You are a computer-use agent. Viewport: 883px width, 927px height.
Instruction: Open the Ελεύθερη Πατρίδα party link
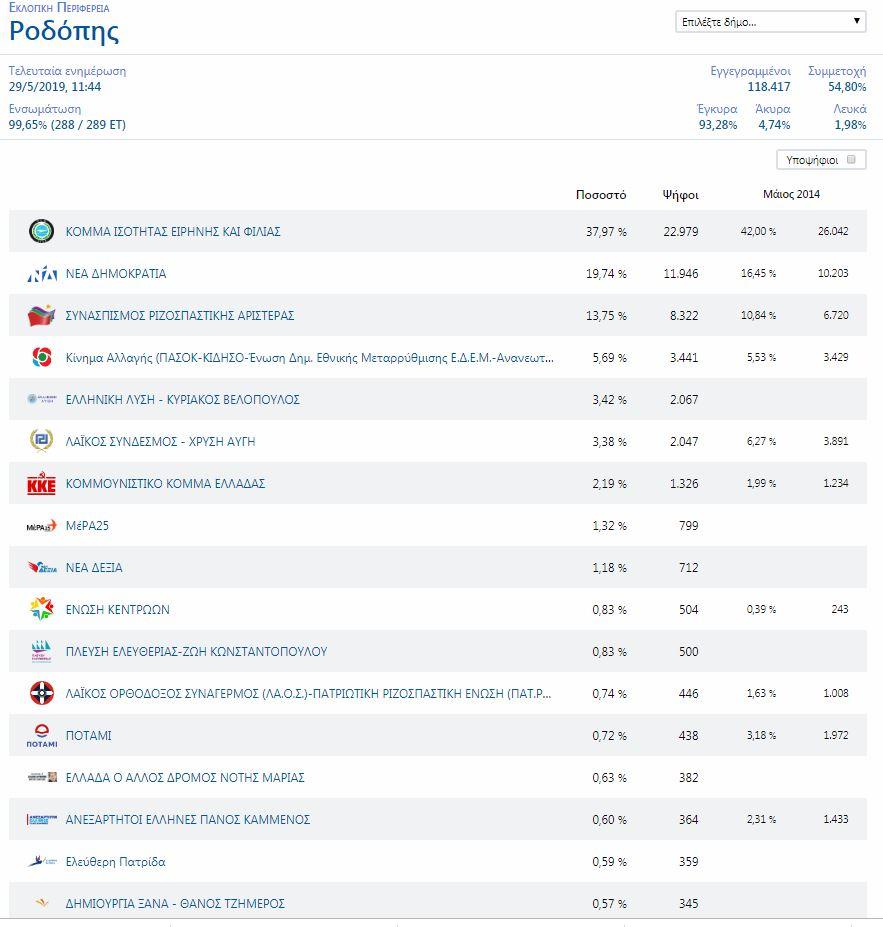coord(115,862)
